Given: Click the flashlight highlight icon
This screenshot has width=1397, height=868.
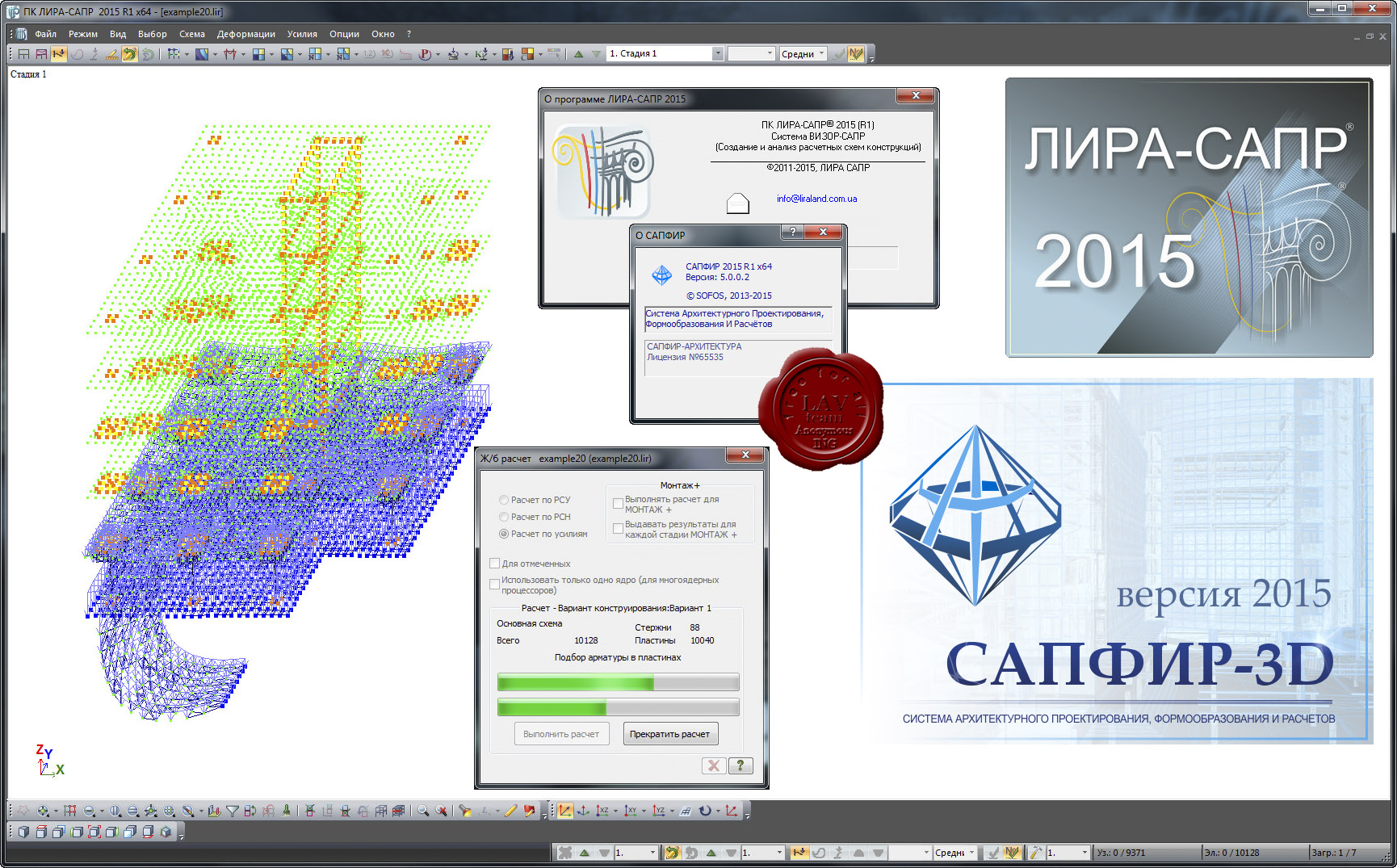Looking at the screenshot, I should pos(465,811).
